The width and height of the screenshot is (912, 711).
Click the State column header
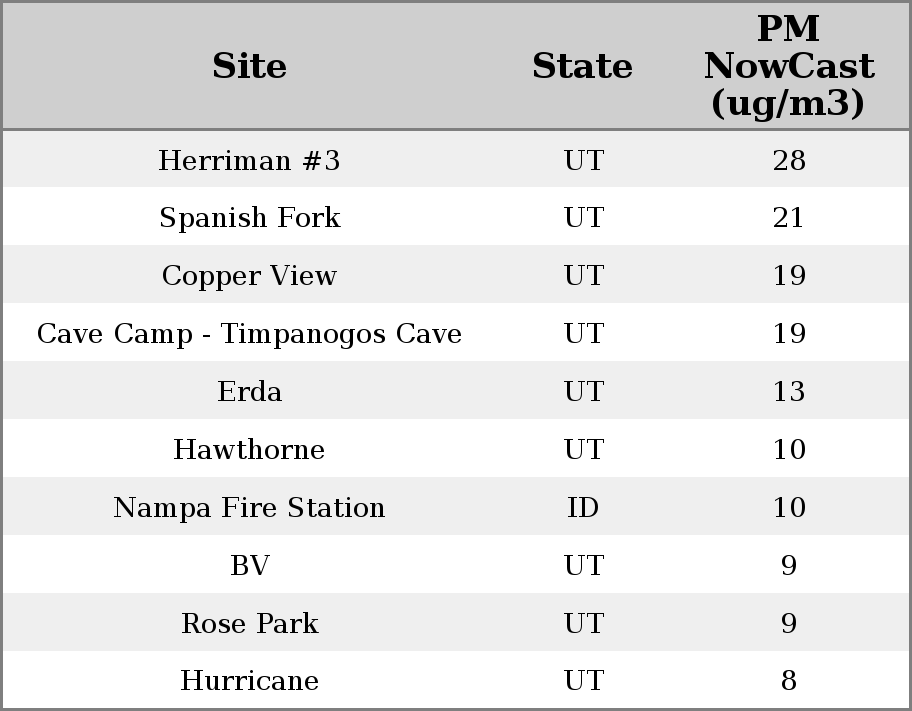coord(582,66)
